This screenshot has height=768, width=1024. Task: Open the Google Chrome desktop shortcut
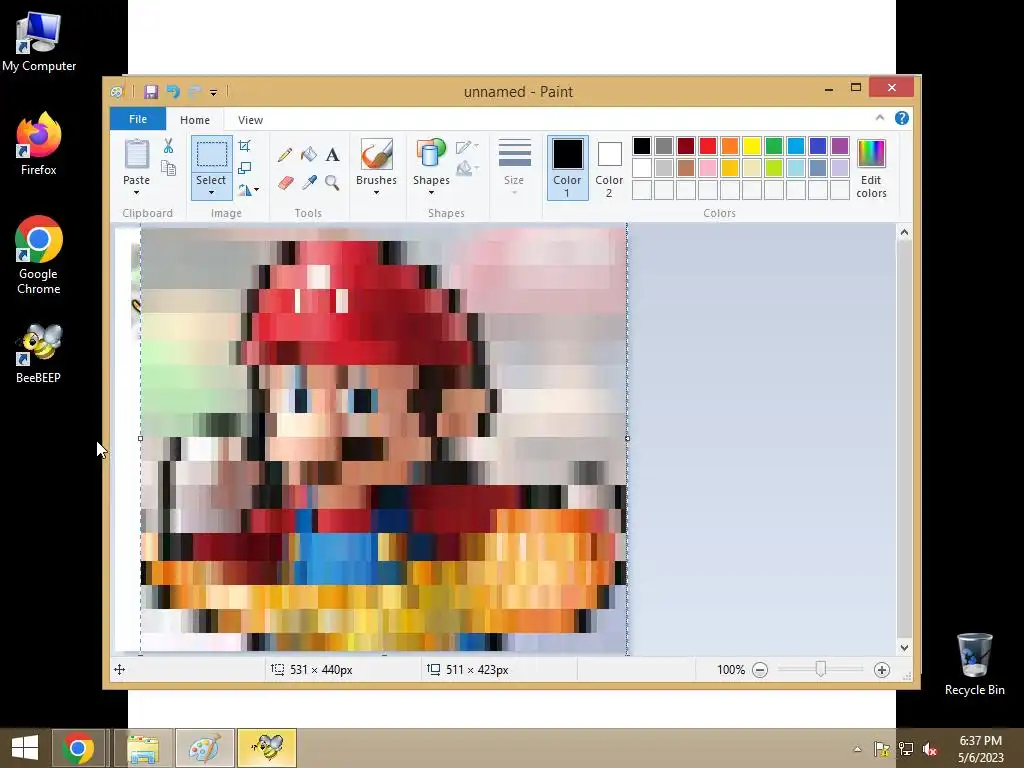39,256
